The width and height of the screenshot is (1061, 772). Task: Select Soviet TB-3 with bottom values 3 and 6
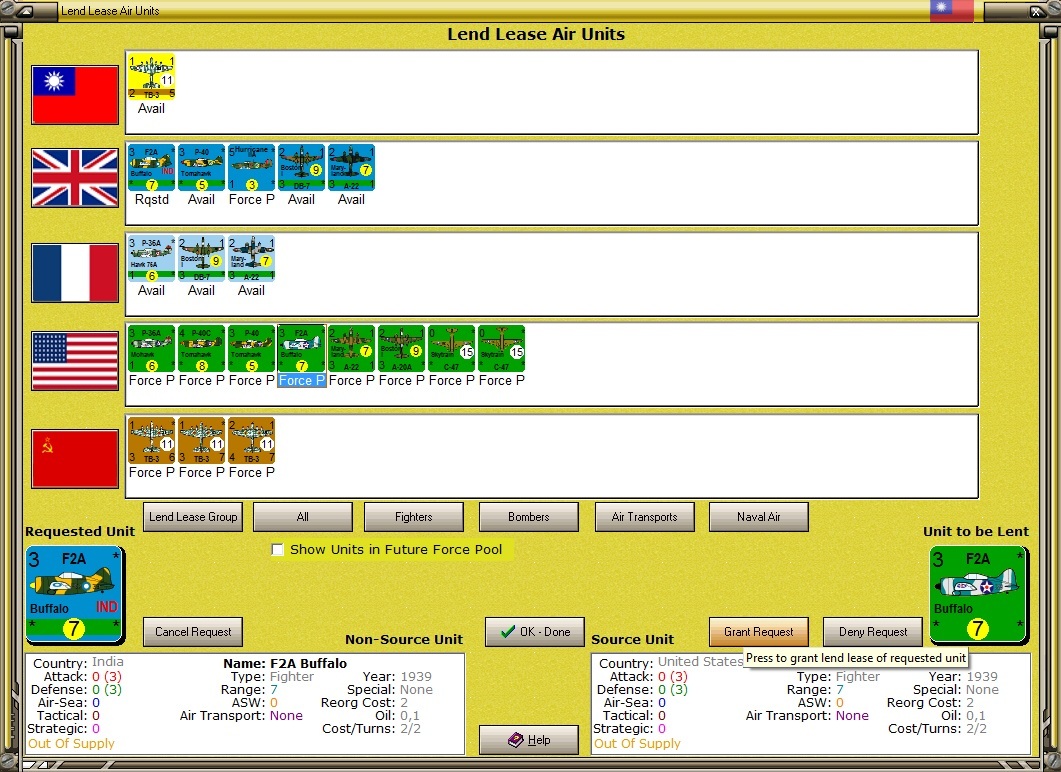pos(152,440)
